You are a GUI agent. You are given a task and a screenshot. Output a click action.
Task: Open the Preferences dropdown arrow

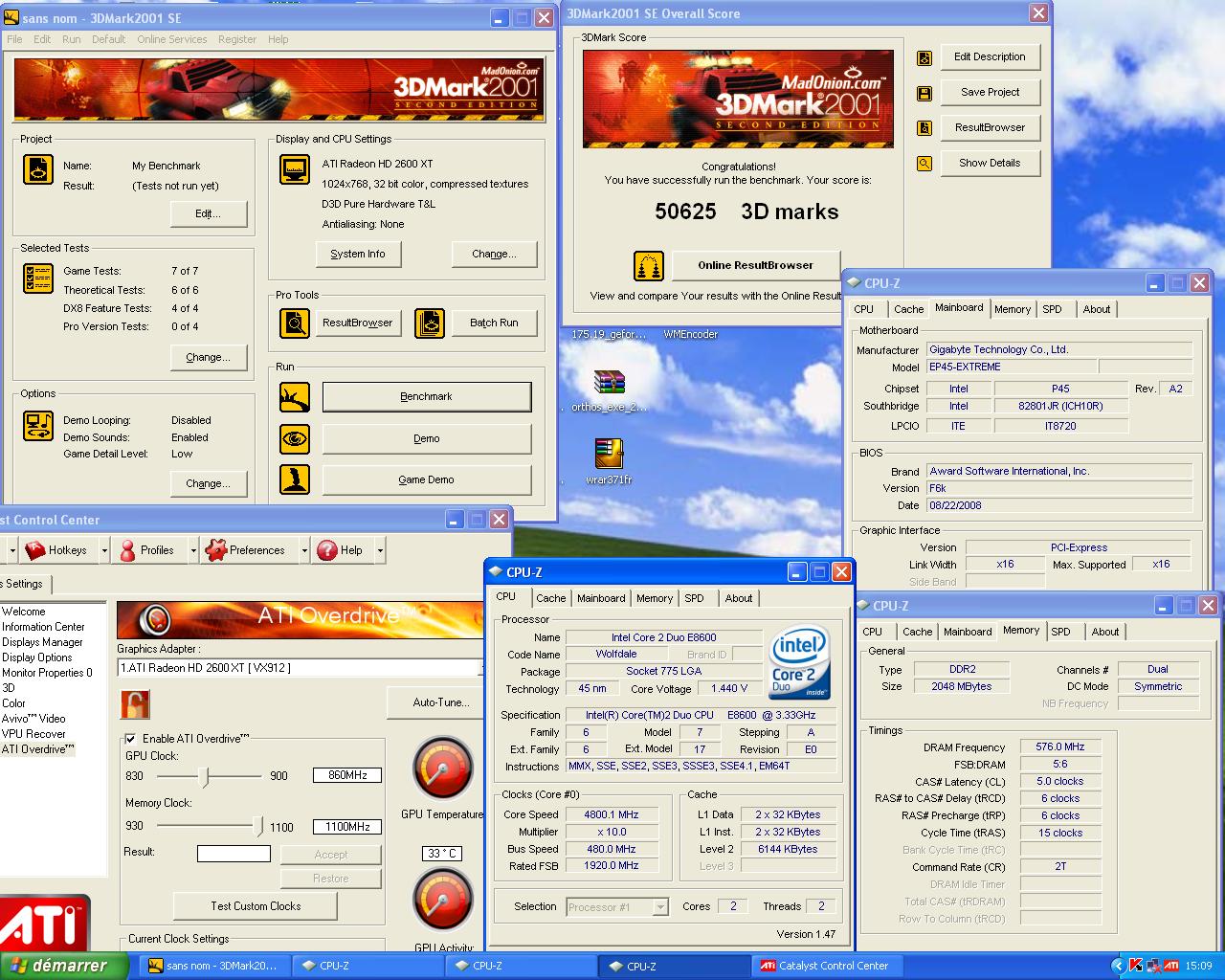[304, 550]
